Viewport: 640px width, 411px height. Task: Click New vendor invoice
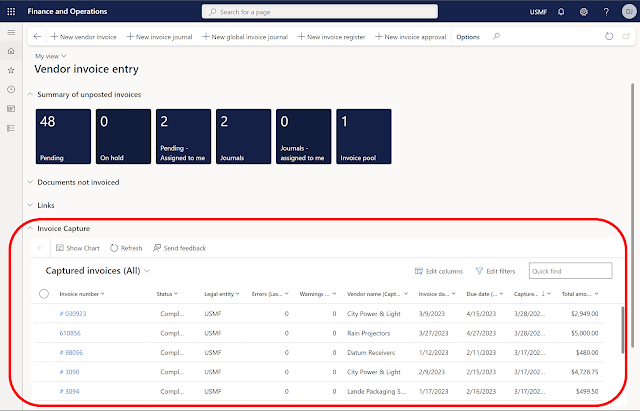point(84,37)
